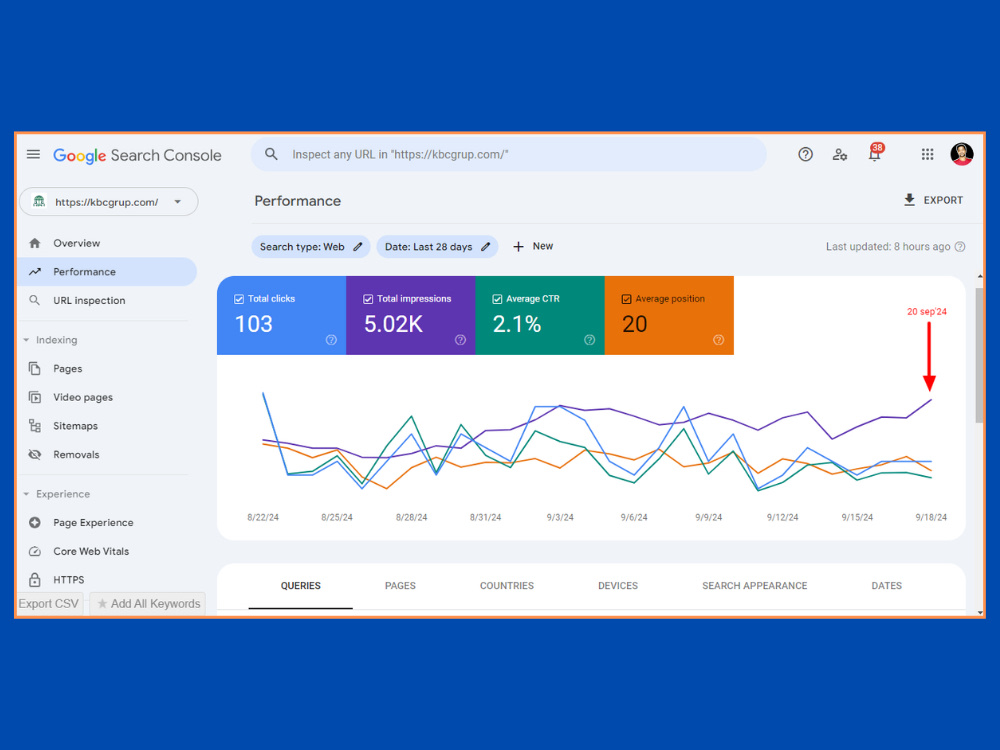Click the scrollbar up arrow
Screen dimensions: 1000x750
(980, 276)
